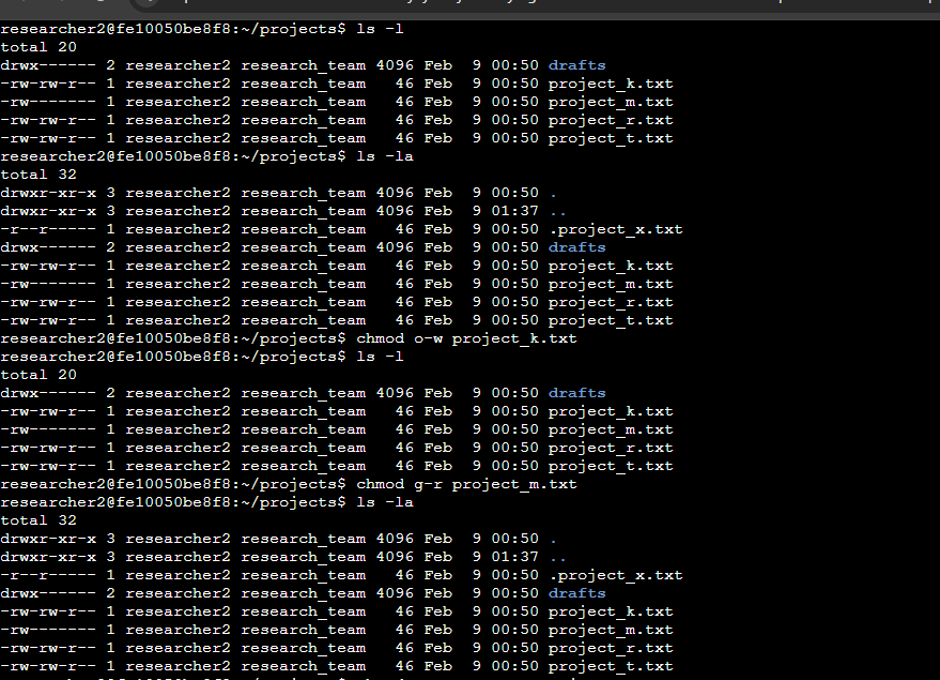940x680 pixels.
Task: Click the 'chmod o-w project_k.txt' command text
Action: (466, 338)
